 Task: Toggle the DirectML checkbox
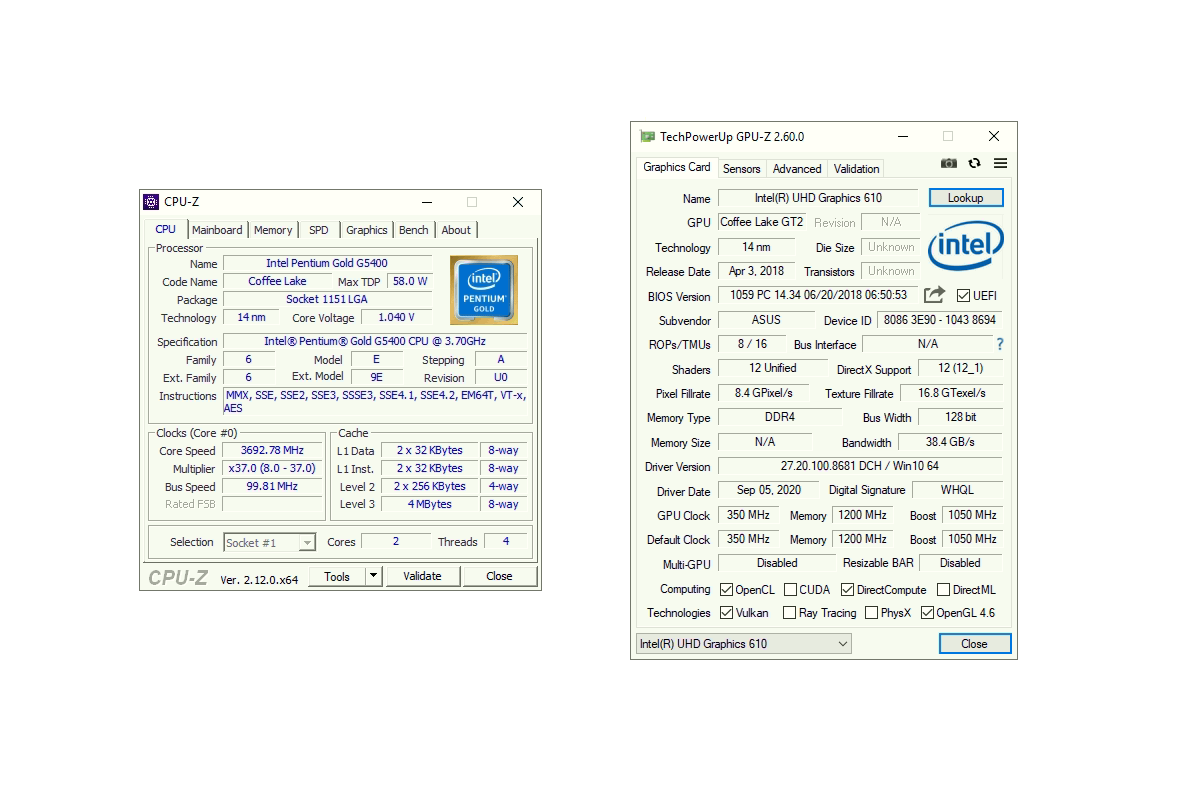point(943,590)
